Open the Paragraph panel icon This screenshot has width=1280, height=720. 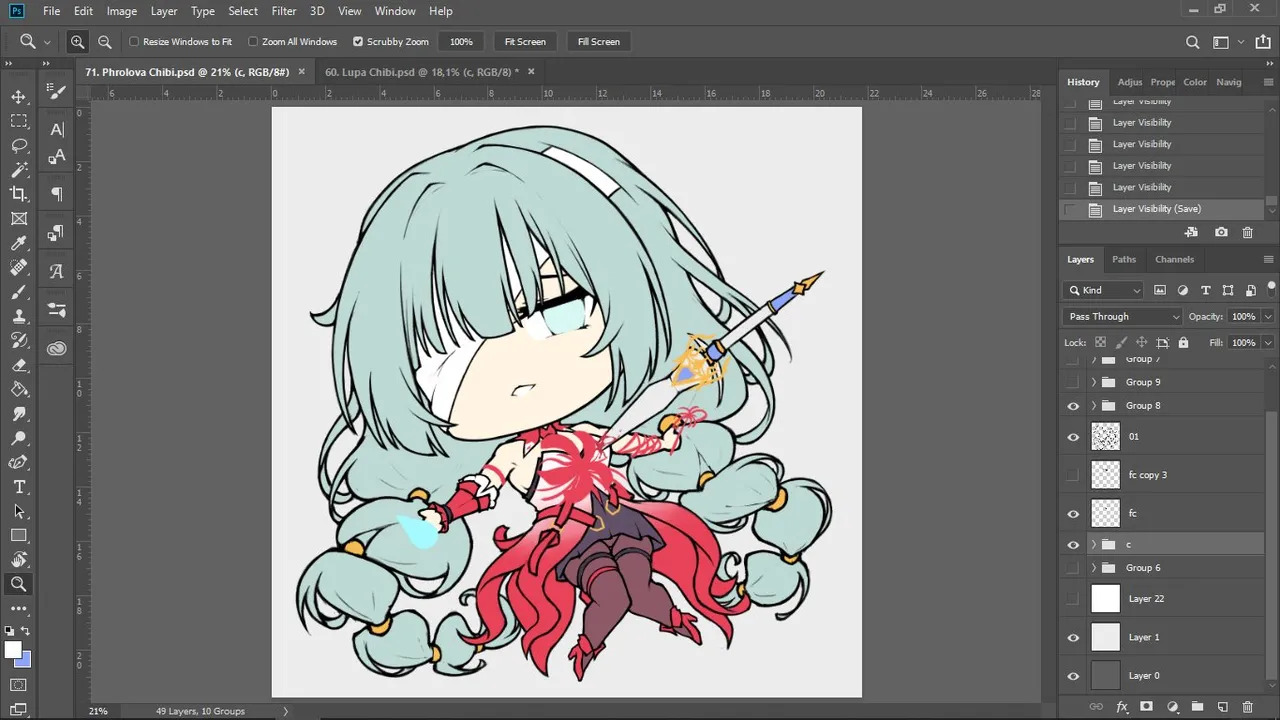pos(57,194)
